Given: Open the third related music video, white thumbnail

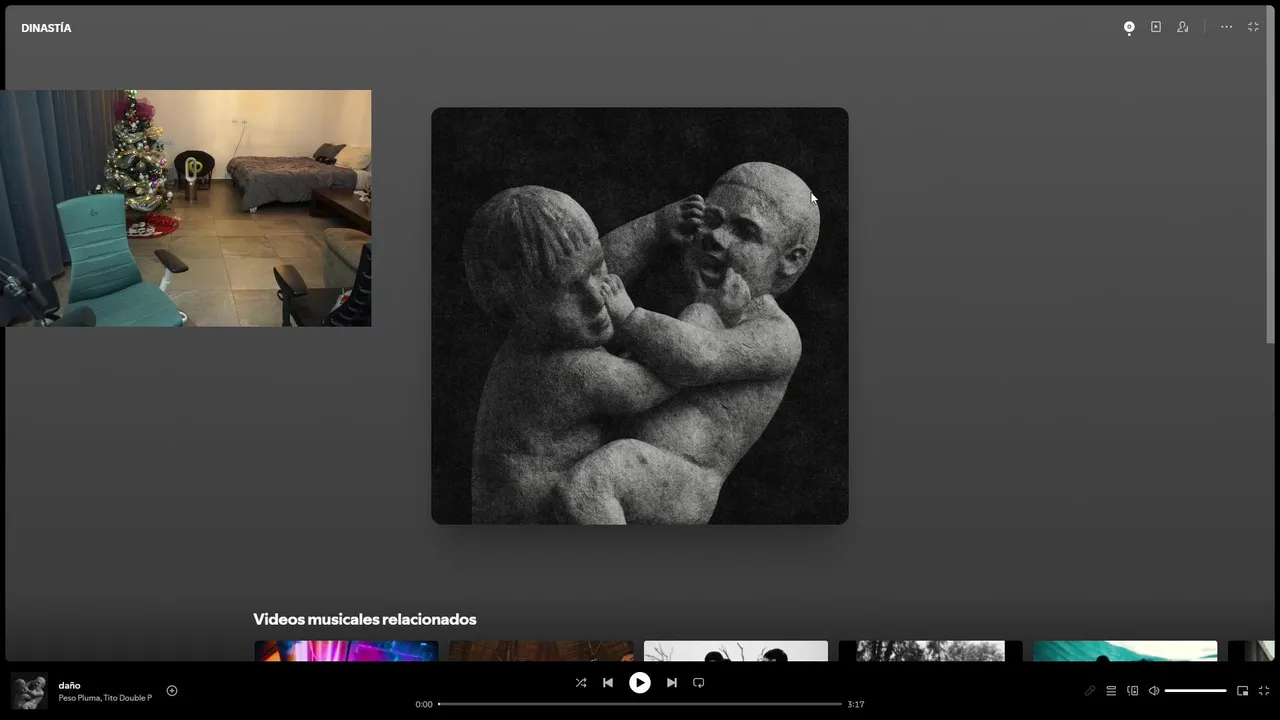Looking at the screenshot, I should coord(736,651).
